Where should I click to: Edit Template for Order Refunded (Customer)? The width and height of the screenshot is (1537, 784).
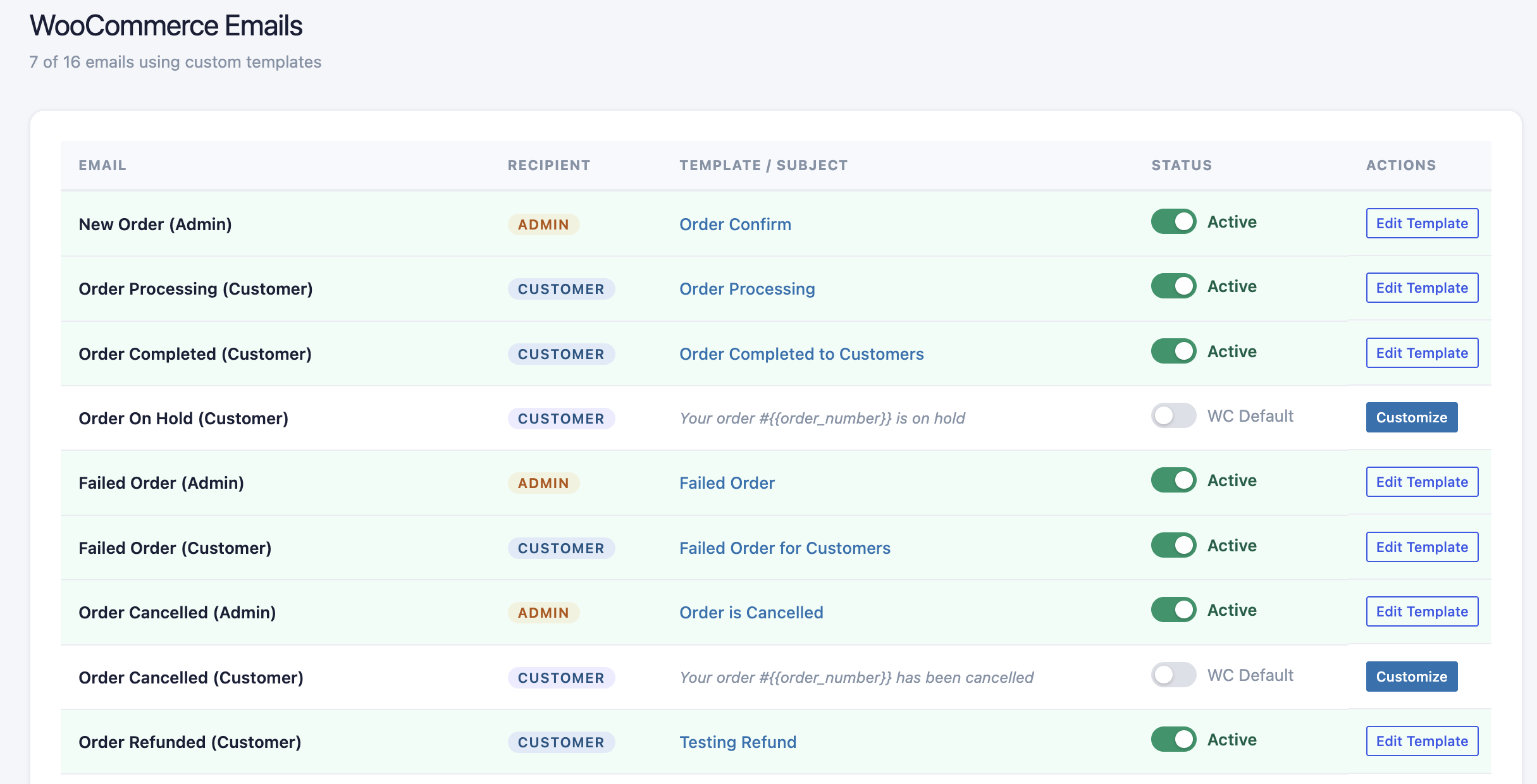click(1422, 741)
